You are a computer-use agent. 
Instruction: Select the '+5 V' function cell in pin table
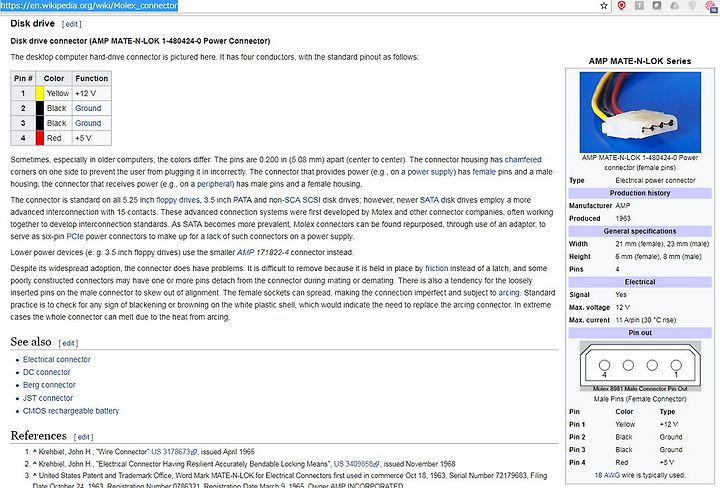coord(92,138)
